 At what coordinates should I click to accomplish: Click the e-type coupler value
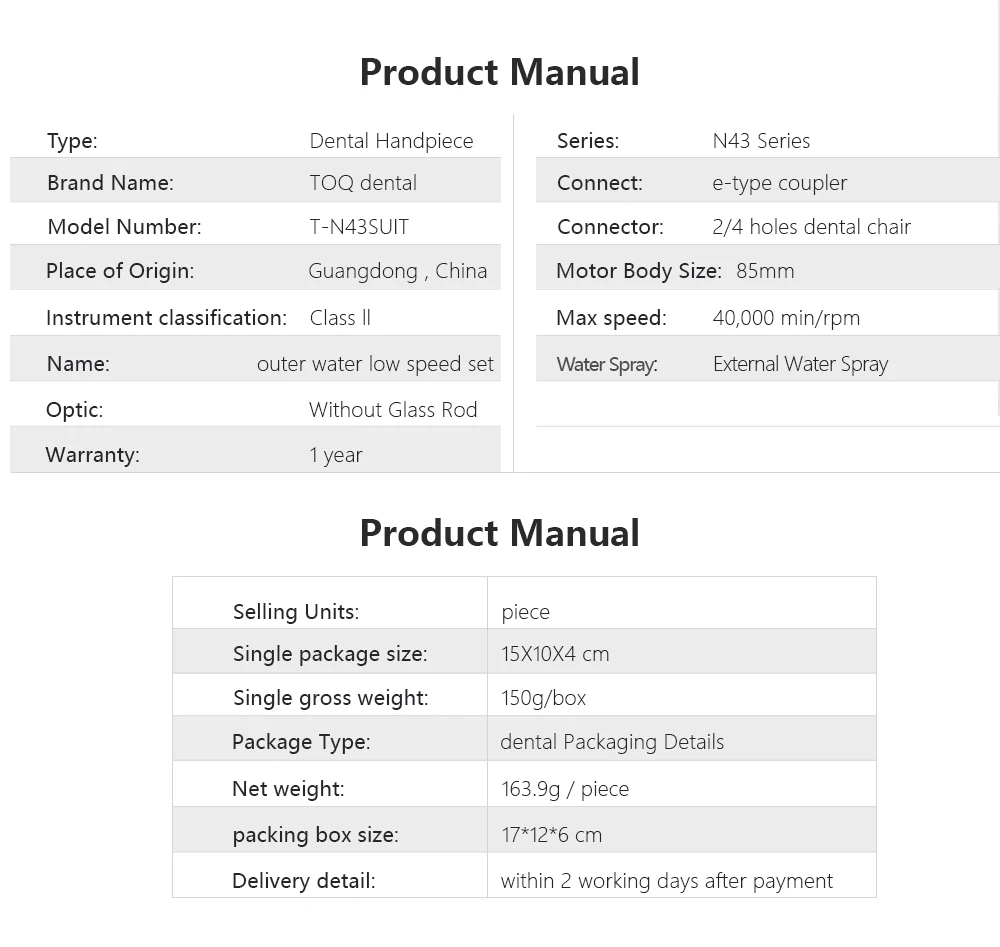[x=779, y=184]
